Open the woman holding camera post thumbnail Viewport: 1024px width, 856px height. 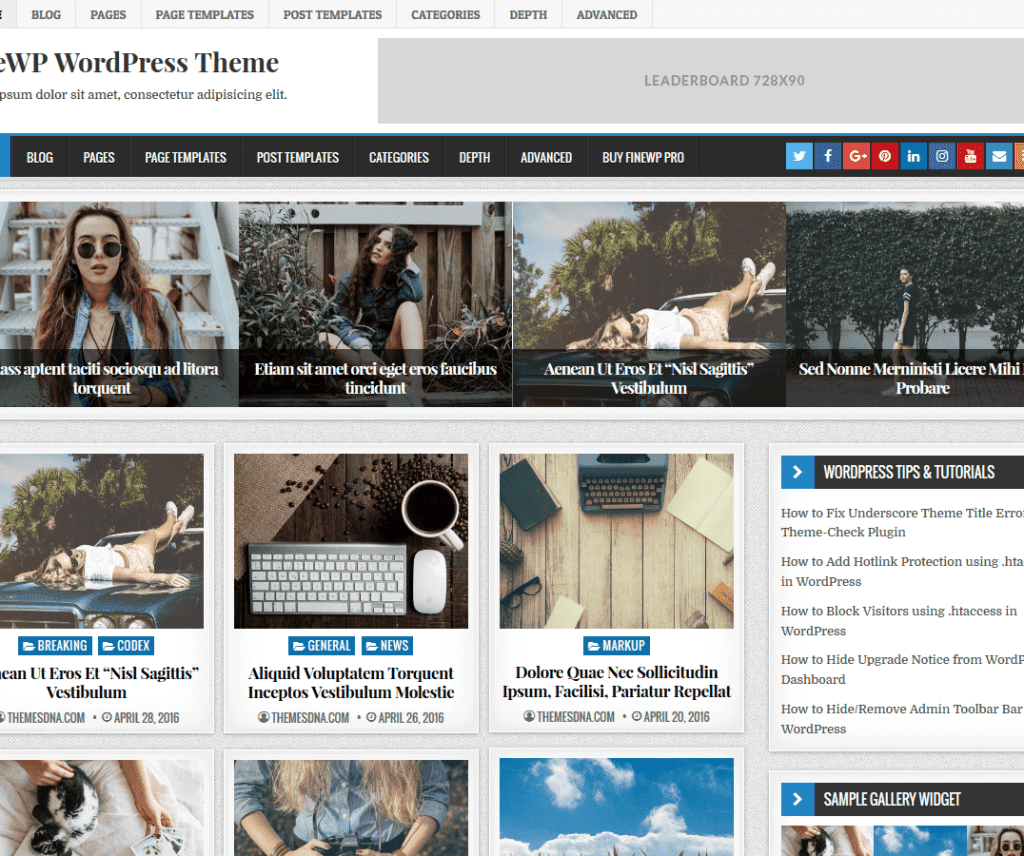coord(351,808)
